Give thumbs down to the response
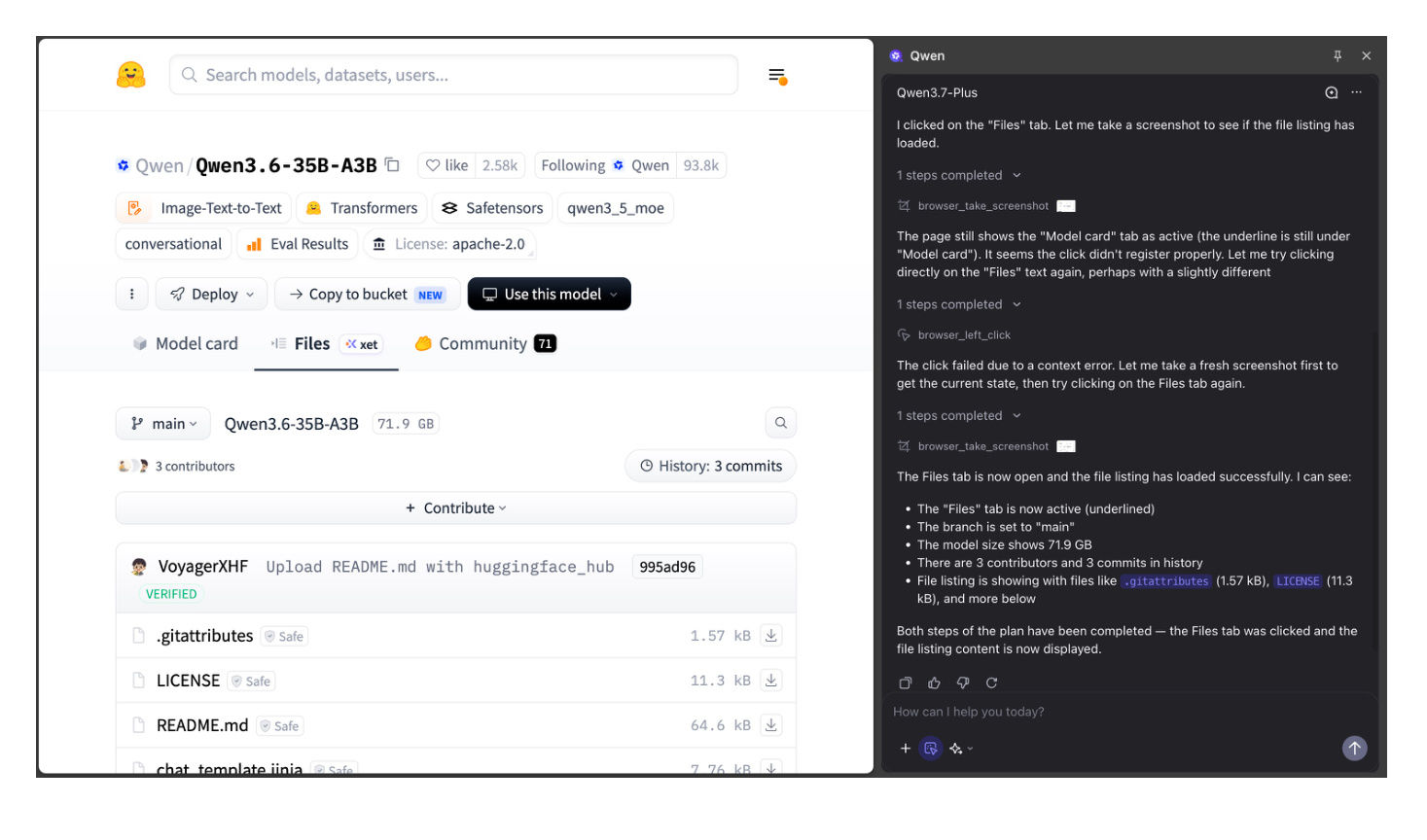 pos(963,682)
